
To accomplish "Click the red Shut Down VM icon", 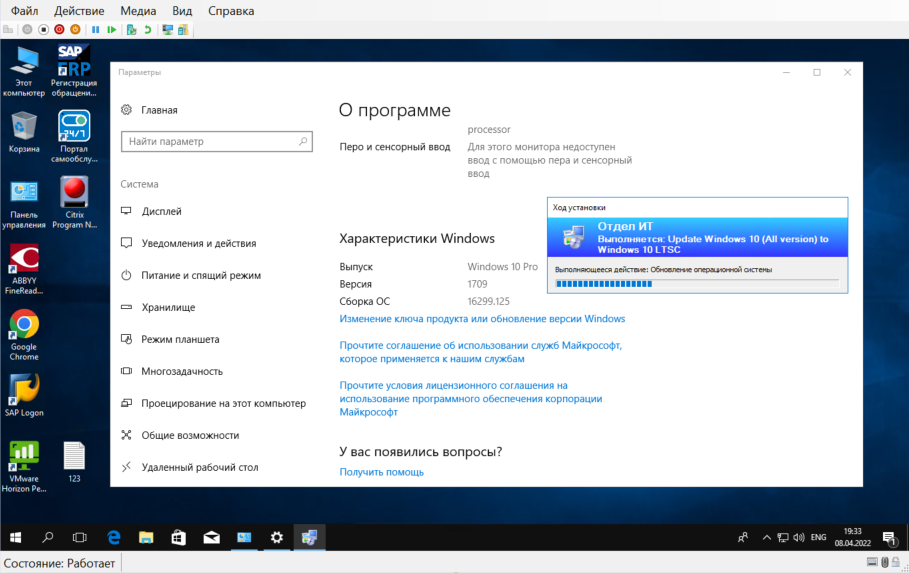I will point(59,29).
